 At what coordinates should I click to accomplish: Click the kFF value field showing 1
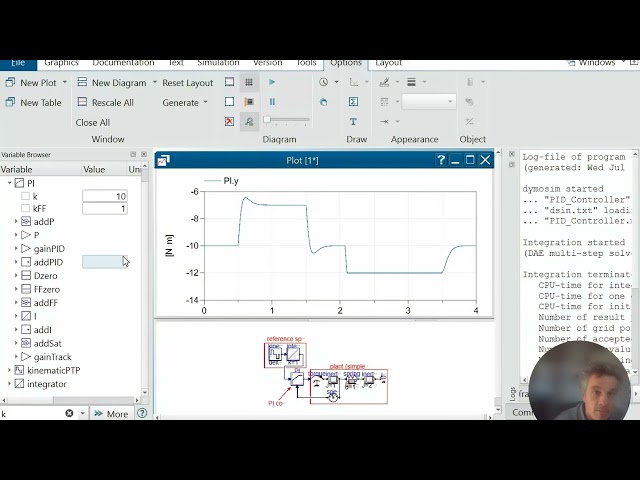(x=105, y=209)
